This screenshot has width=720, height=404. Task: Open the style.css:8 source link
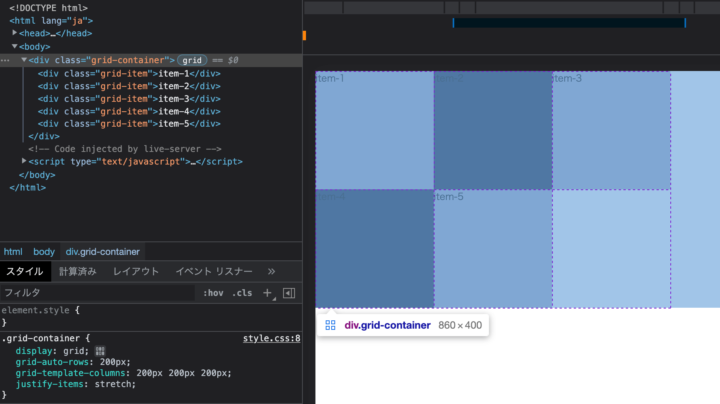tap(271, 338)
